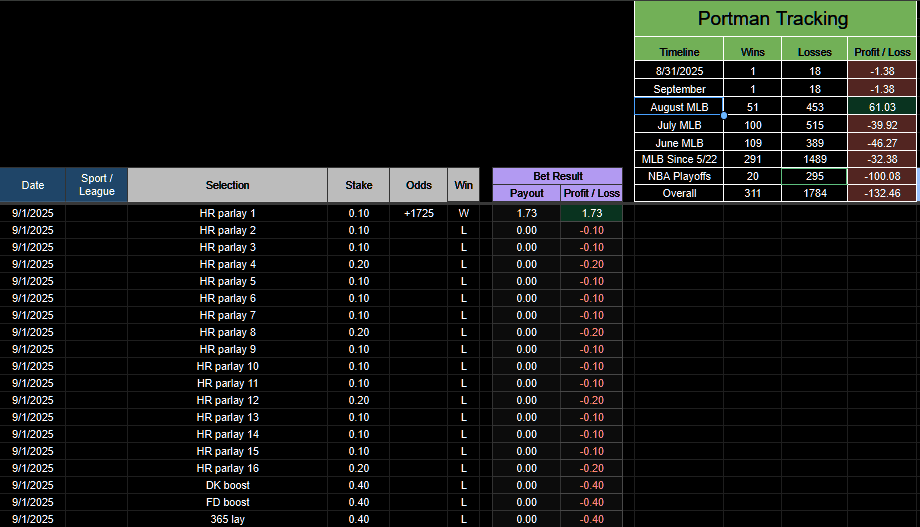Select the HR parlay 12 selection cell
The width and height of the screenshot is (920, 527).
coord(228,400)
